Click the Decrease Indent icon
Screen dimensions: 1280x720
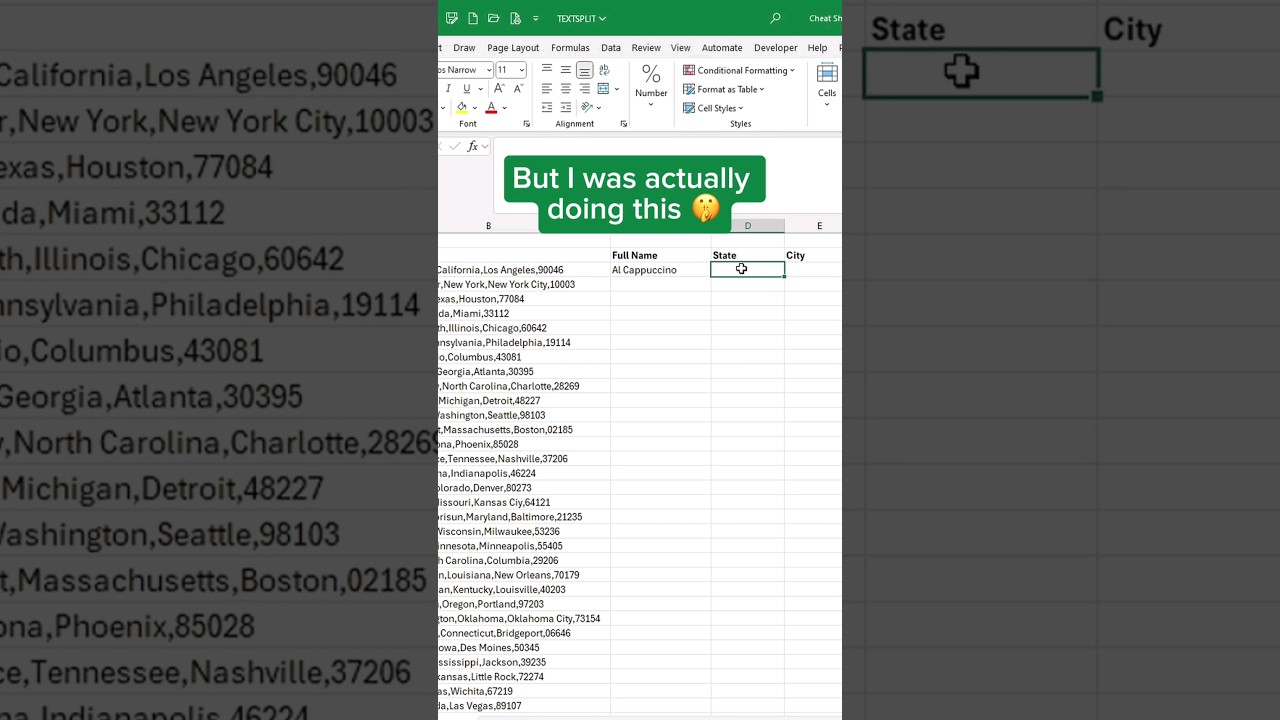(x=546, y=108)
